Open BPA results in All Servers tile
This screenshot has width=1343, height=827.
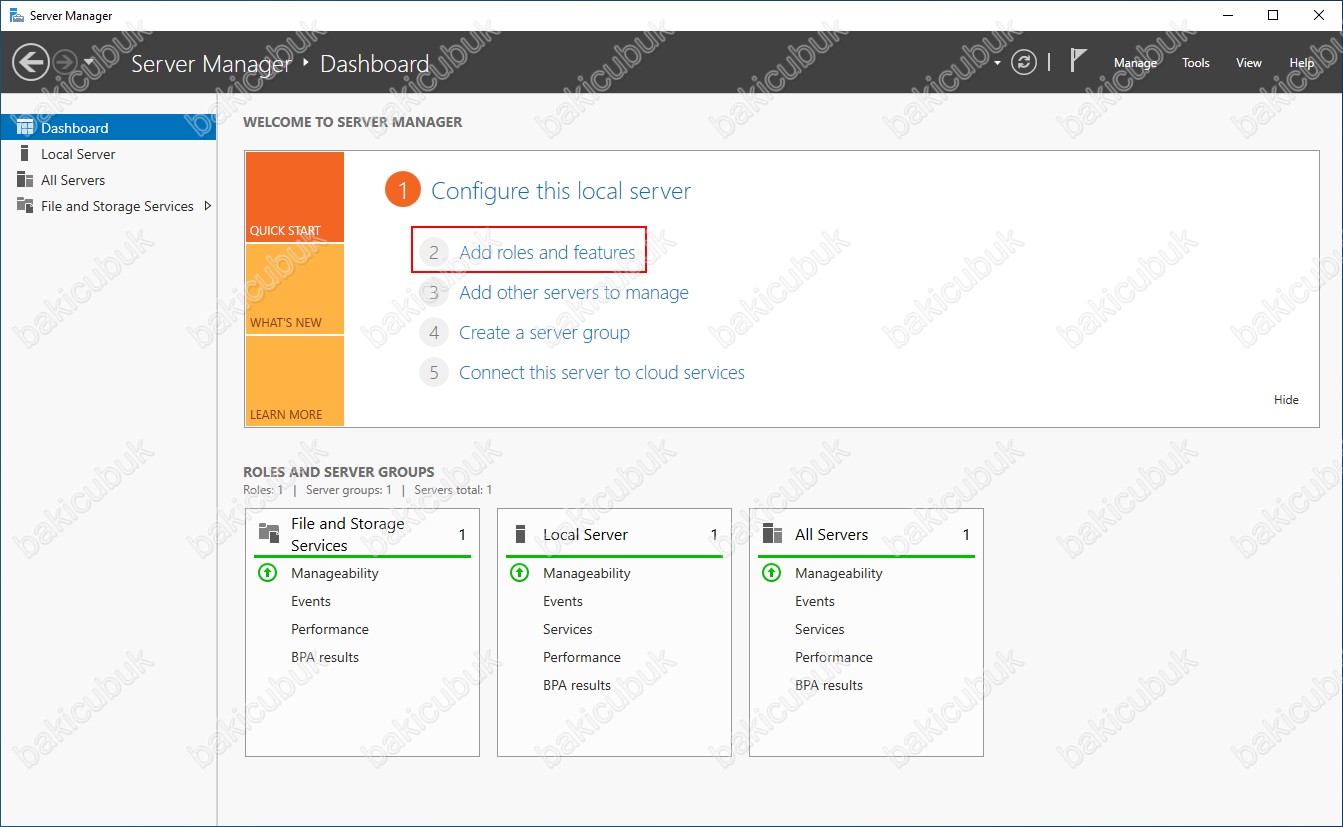click(829, 685)
